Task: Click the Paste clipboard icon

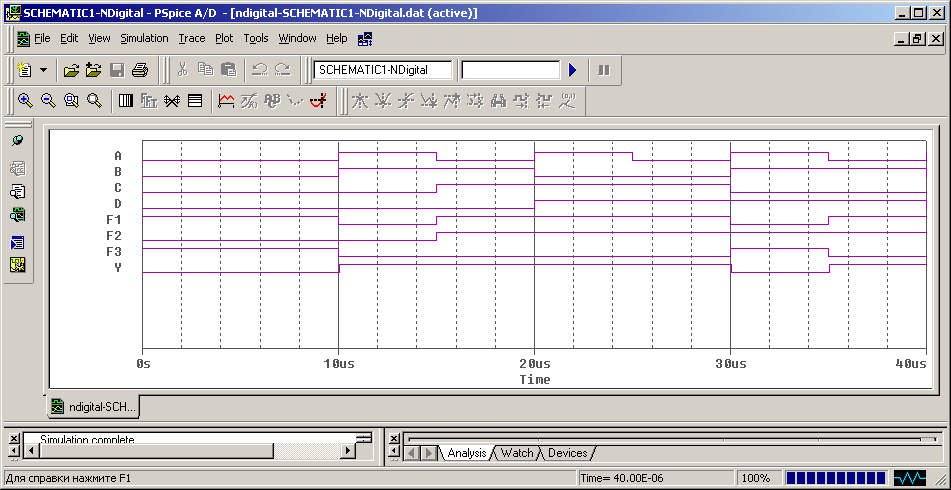Action: 228,70
